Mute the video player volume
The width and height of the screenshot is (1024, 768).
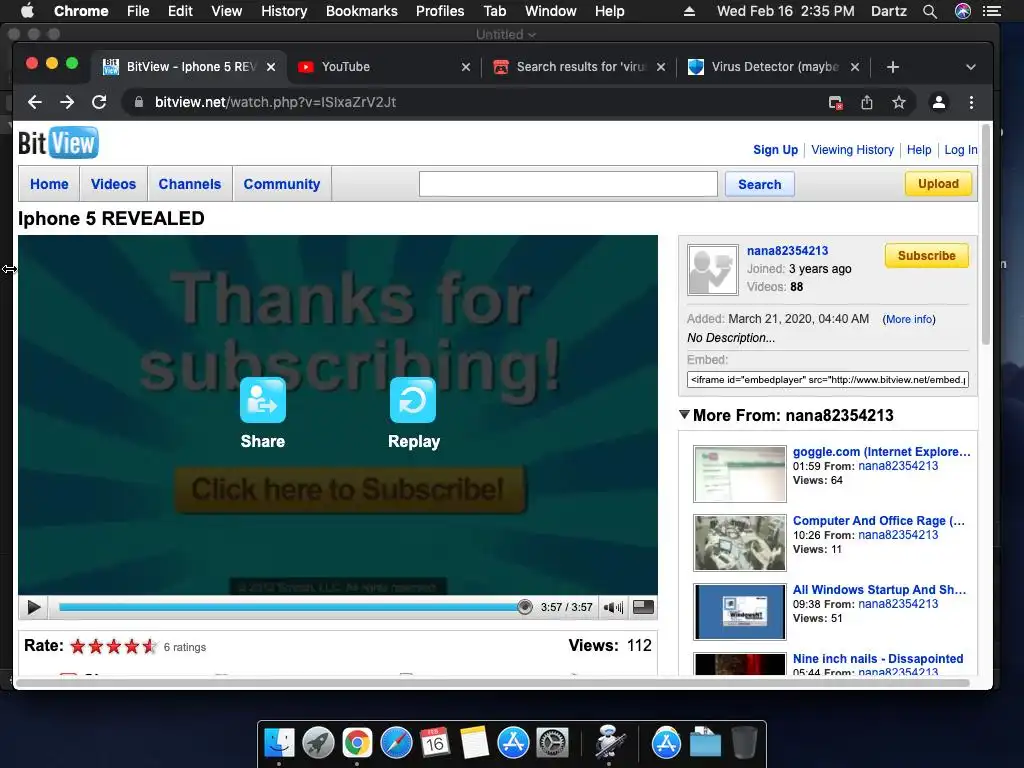(x=613, y=607)
